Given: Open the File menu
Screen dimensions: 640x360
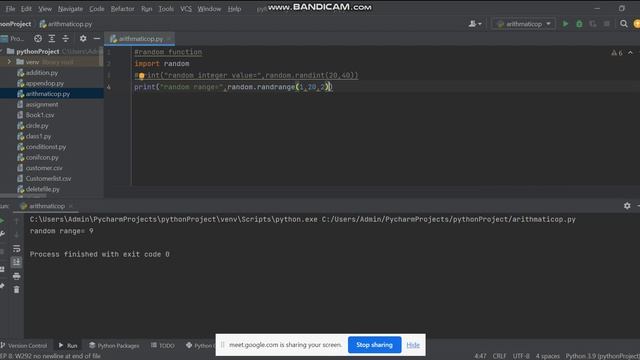Looking at the screenshot, I should click(x=11, y=9).
